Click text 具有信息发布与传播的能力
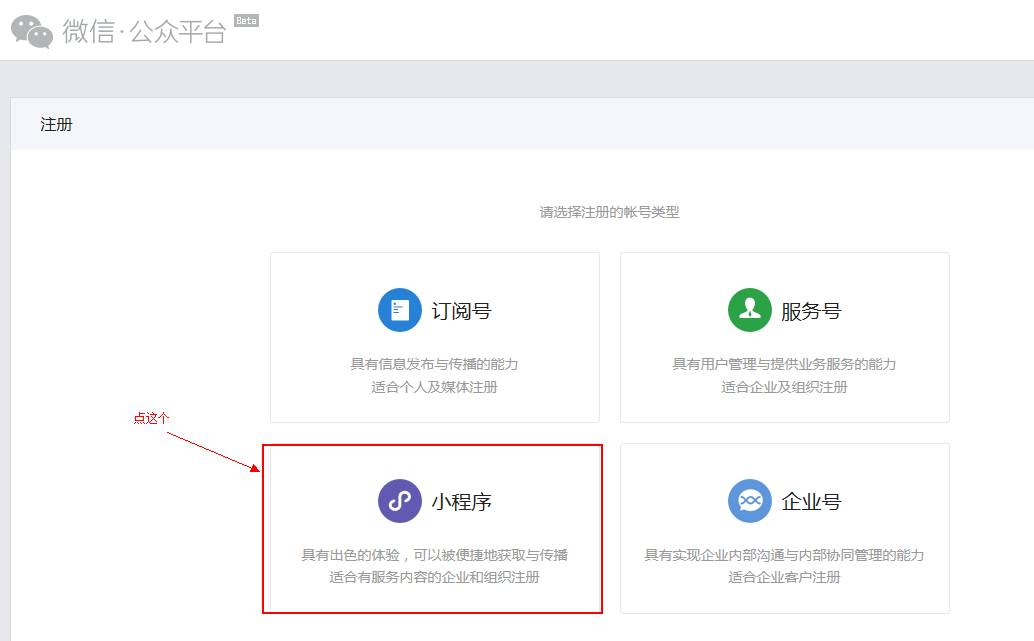This screenshot has height=641, width=1034. click(x=434, y=364)
